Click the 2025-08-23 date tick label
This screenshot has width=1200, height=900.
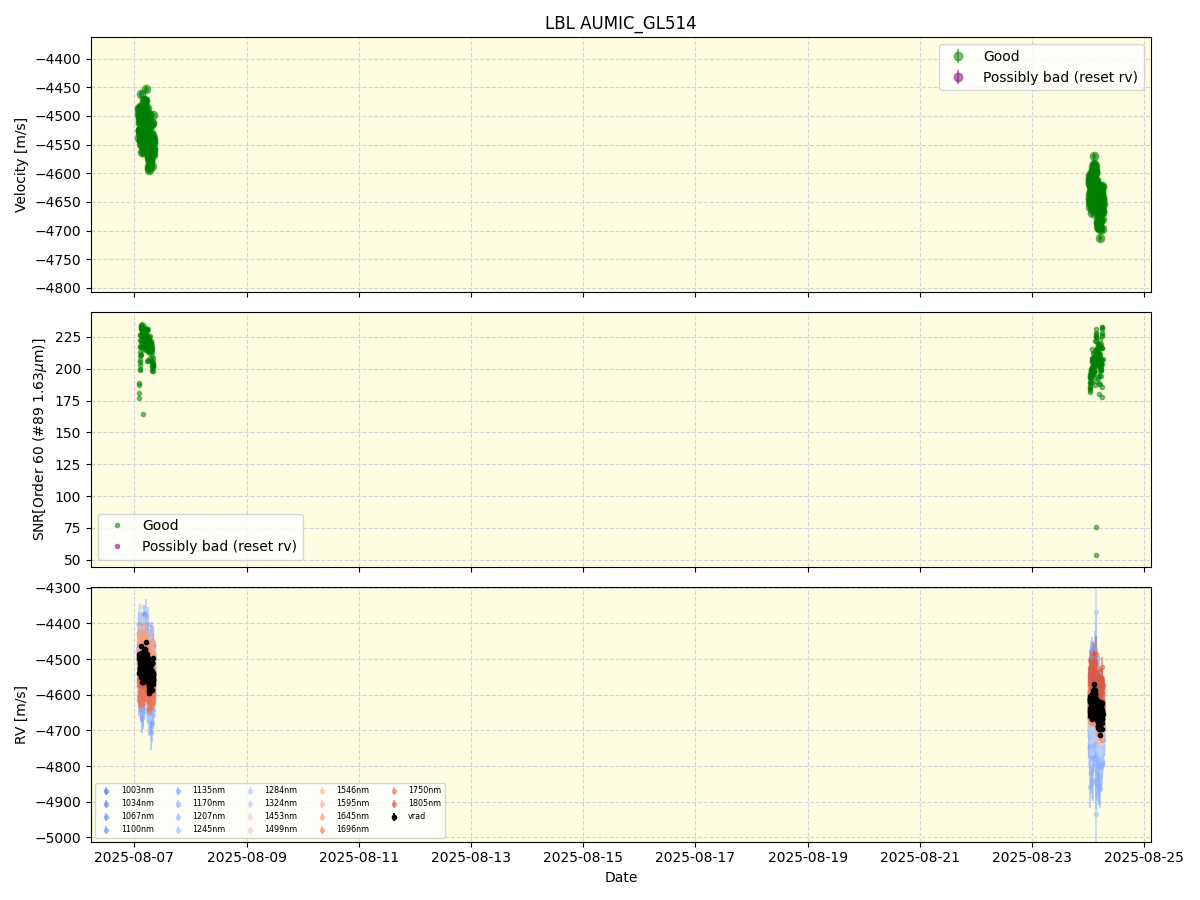1032,857
